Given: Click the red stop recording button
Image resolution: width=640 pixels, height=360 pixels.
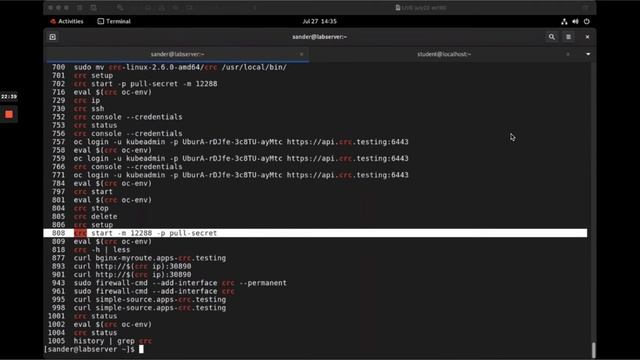Looking at the screenshot, I should click(x=9, y=115).
